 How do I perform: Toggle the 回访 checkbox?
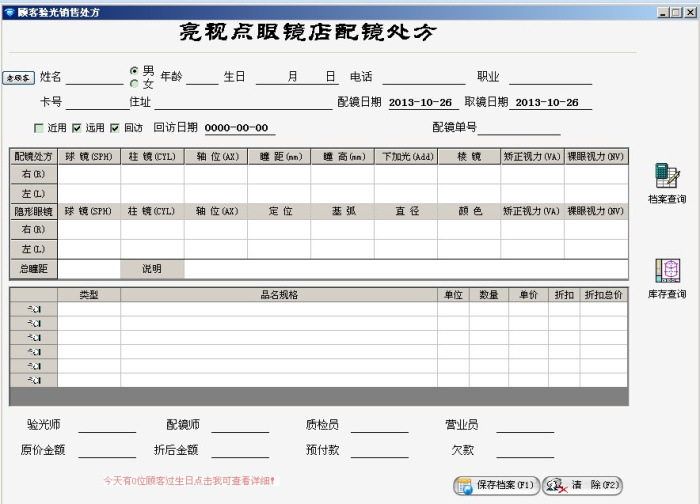115,128
